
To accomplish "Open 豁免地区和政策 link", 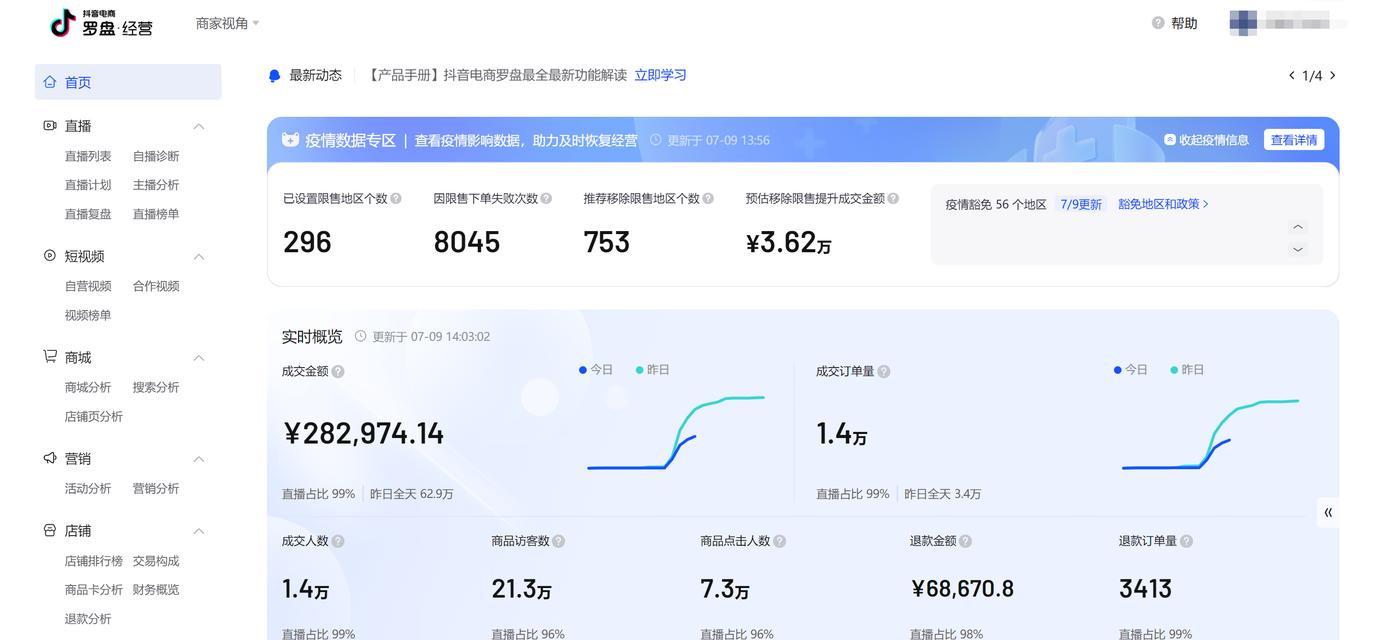I will [1163, 204].
